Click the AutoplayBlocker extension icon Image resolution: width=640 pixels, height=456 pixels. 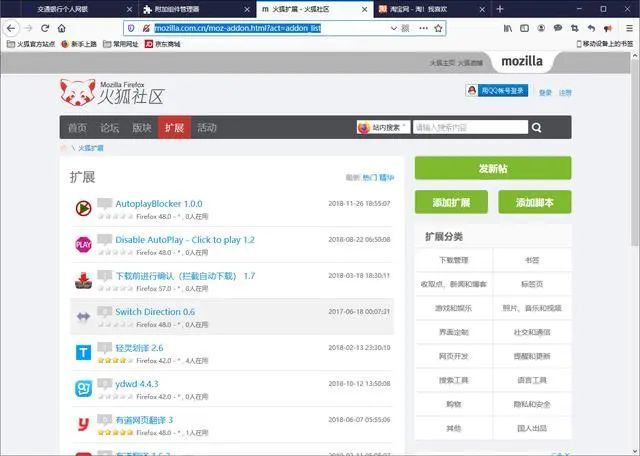click(83, 208)
